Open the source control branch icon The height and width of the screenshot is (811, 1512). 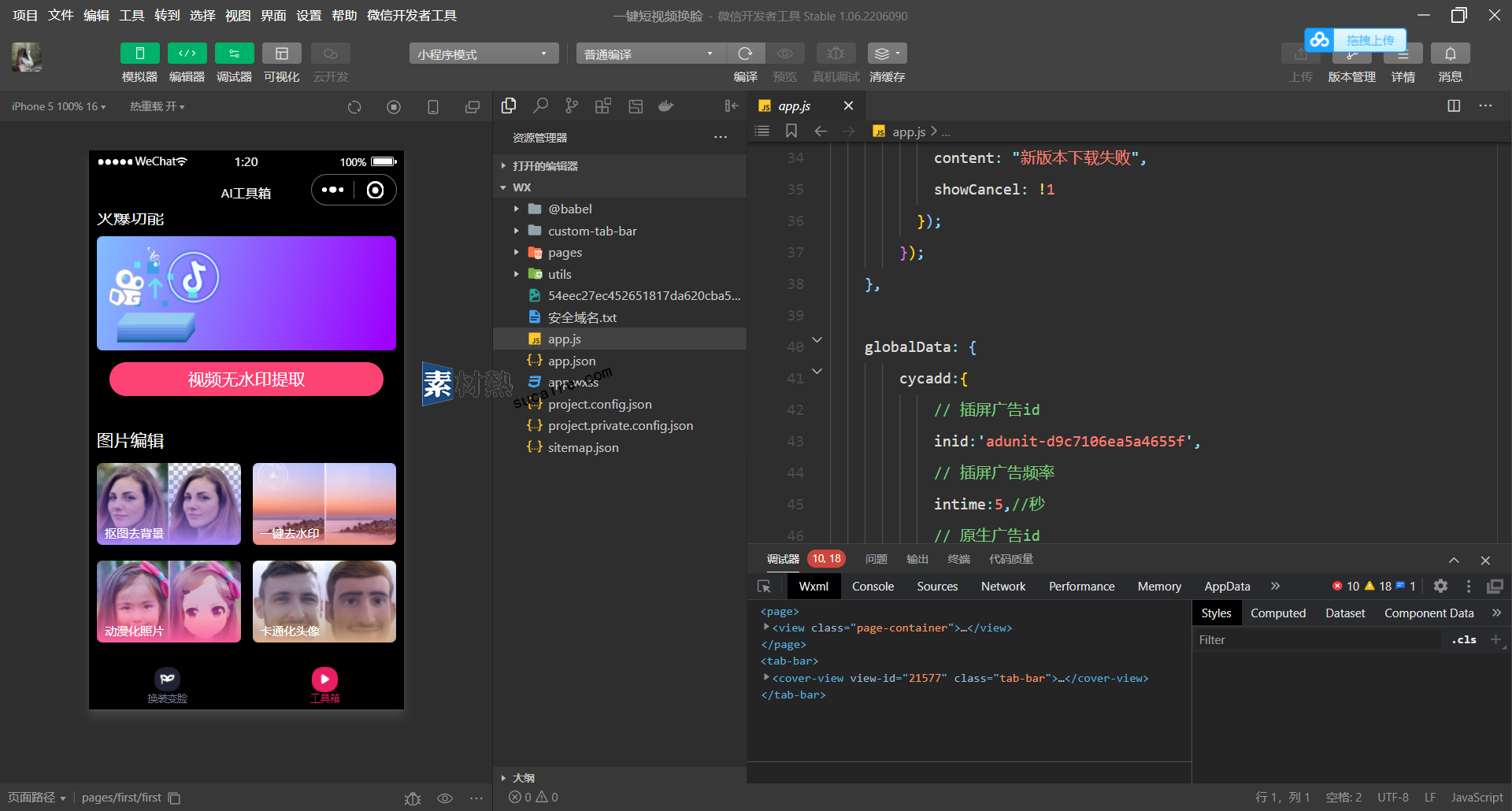click(x=572, y=106)
